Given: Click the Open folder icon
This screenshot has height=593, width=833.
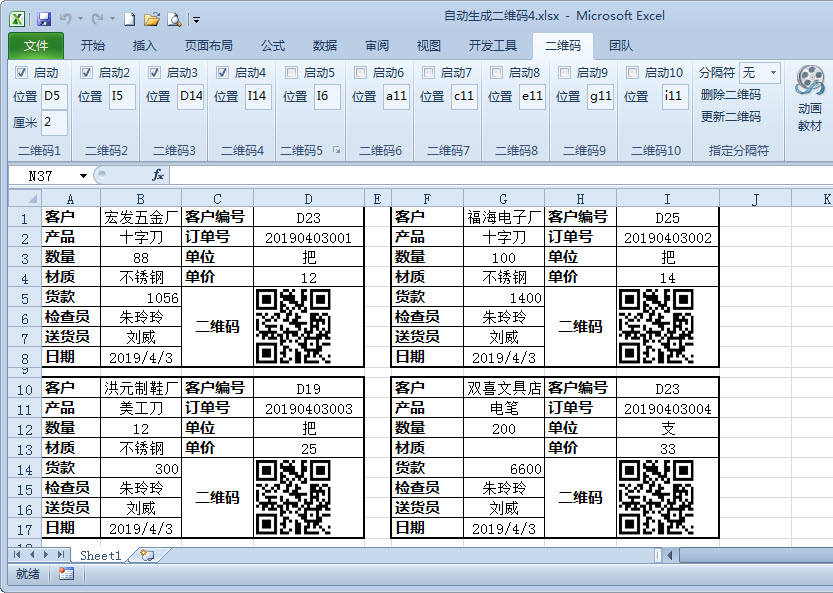Looking at the screenshot, I should (x=152, y=20).
